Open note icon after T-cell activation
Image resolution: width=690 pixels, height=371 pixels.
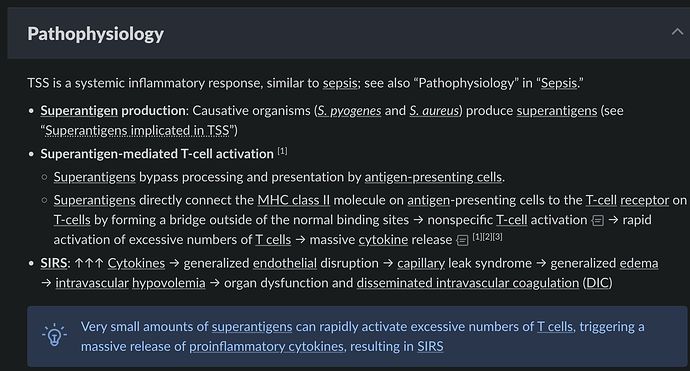pyautogui.click(x=597, y=220)
